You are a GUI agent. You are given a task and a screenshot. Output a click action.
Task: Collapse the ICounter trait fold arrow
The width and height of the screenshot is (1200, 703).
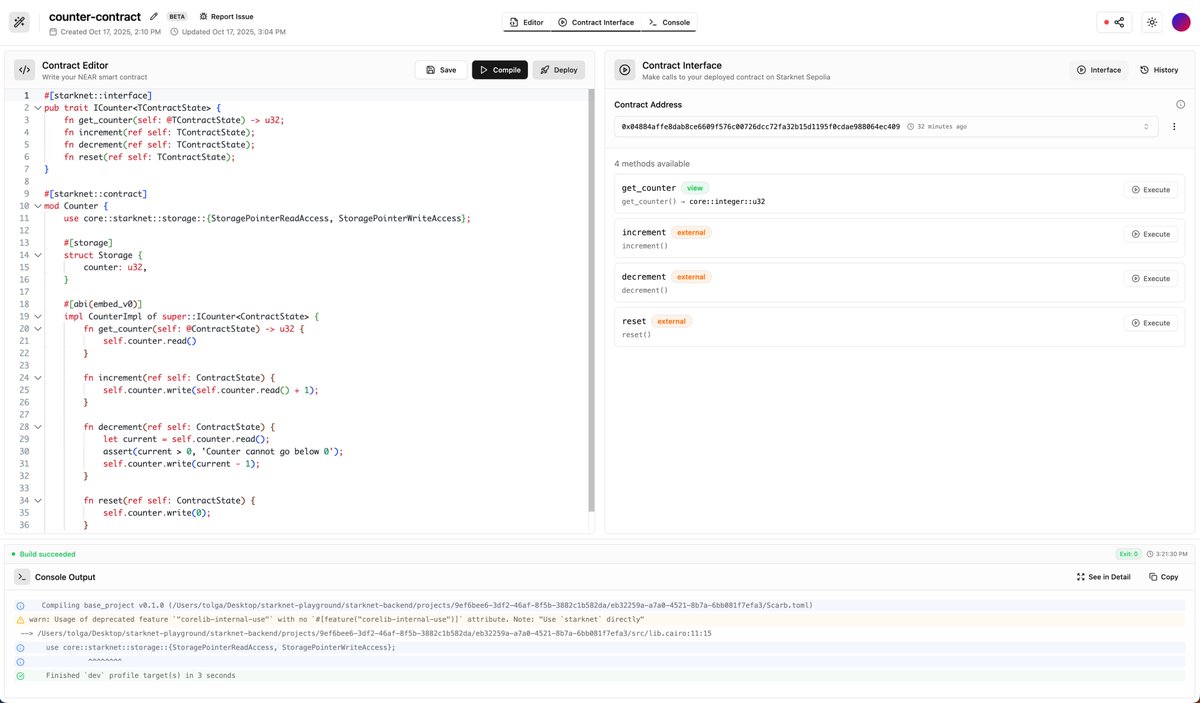[37, 107]
